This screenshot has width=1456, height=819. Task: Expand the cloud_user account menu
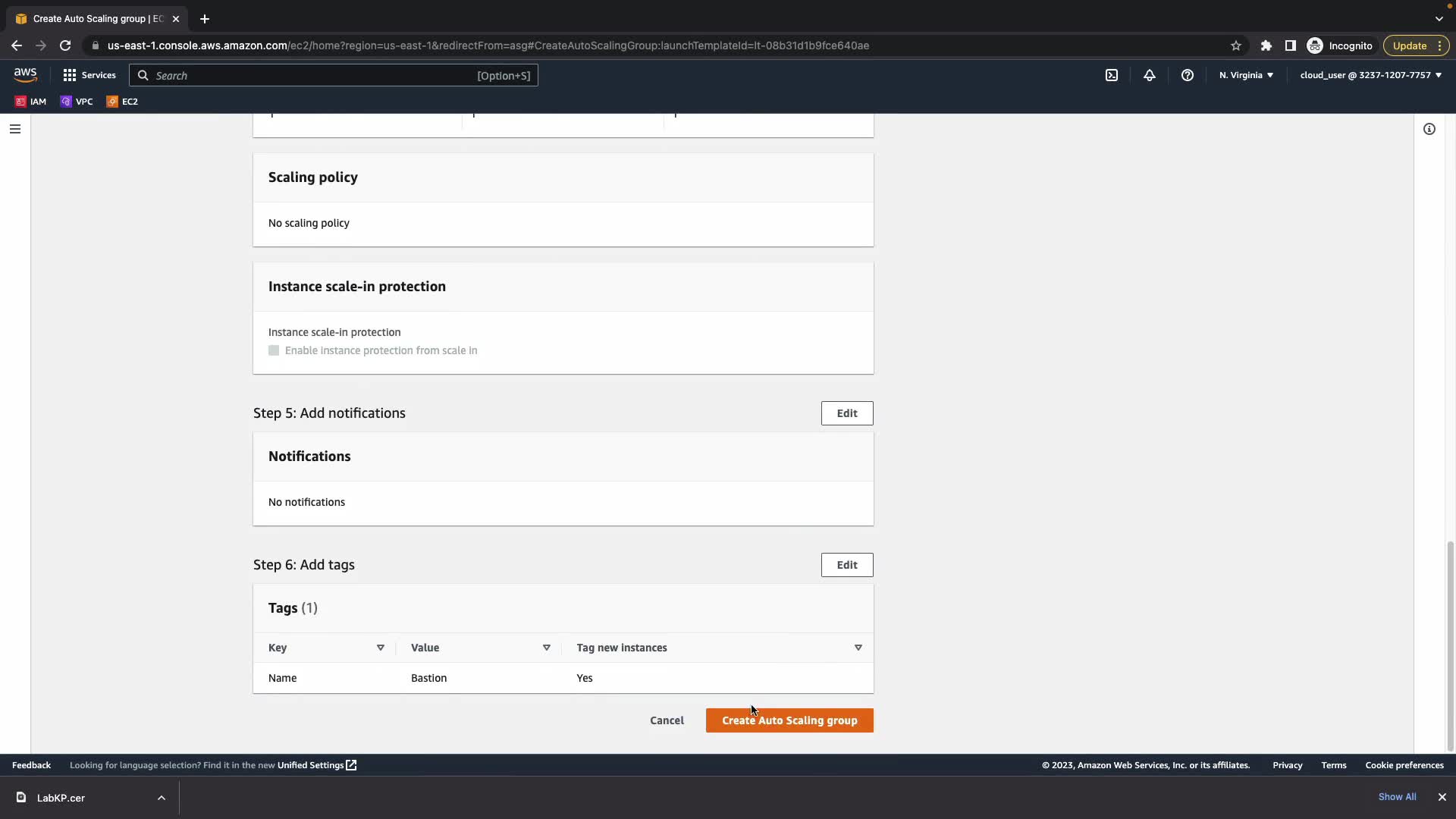[x=1370, y=75]
